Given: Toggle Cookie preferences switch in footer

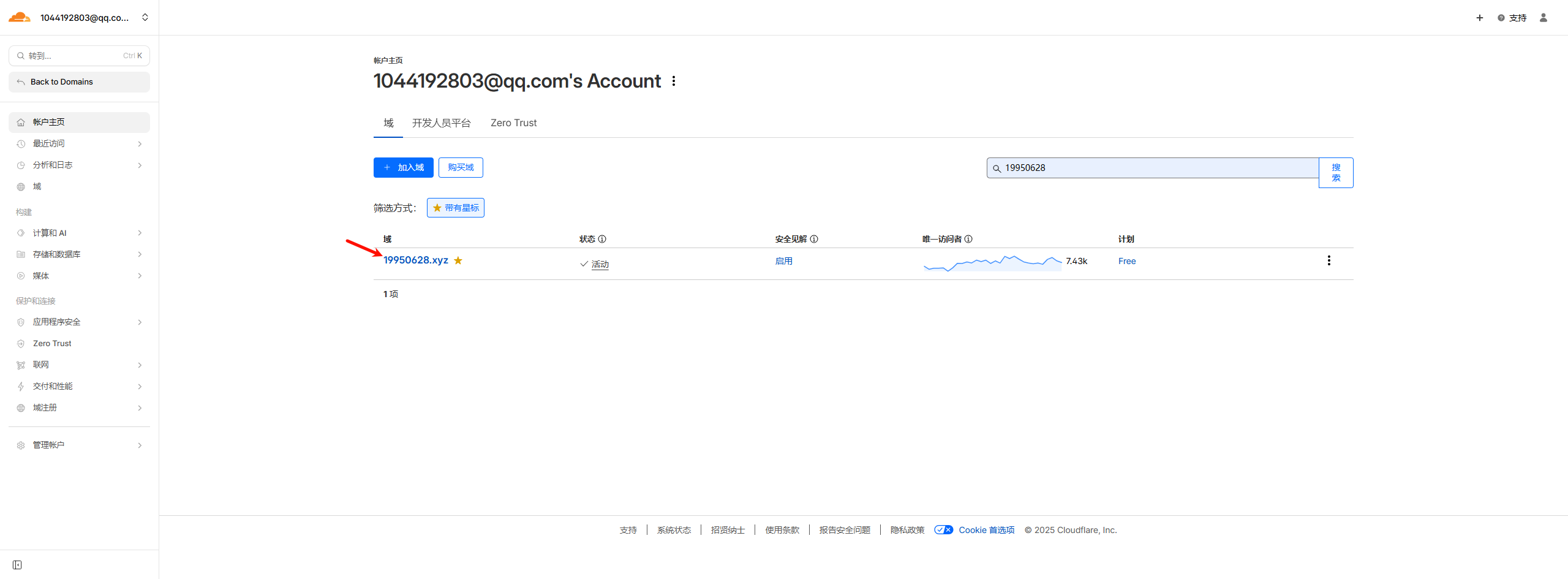Looking at the screenshot, I should (943, 530).
